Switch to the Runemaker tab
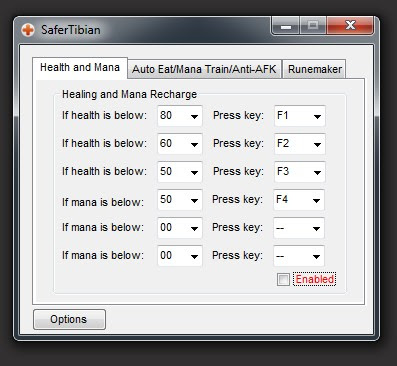The image size is (397, 366). [x=314, y=69]
